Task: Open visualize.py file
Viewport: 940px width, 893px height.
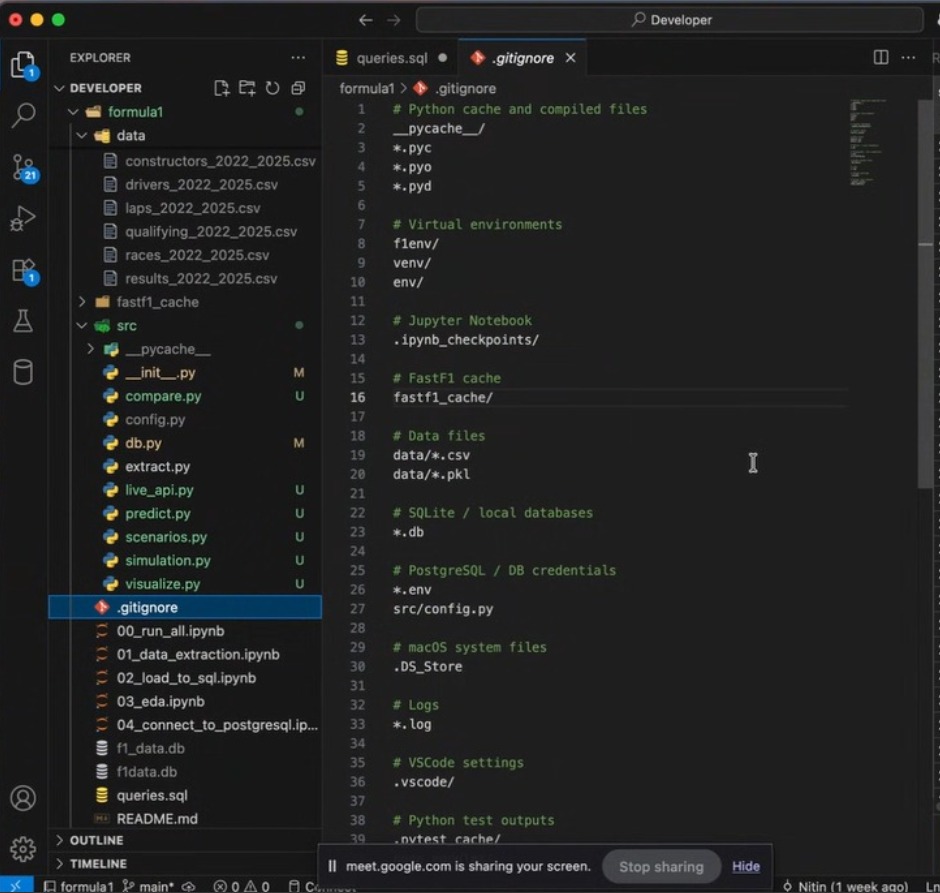Action: coord(162,584)
